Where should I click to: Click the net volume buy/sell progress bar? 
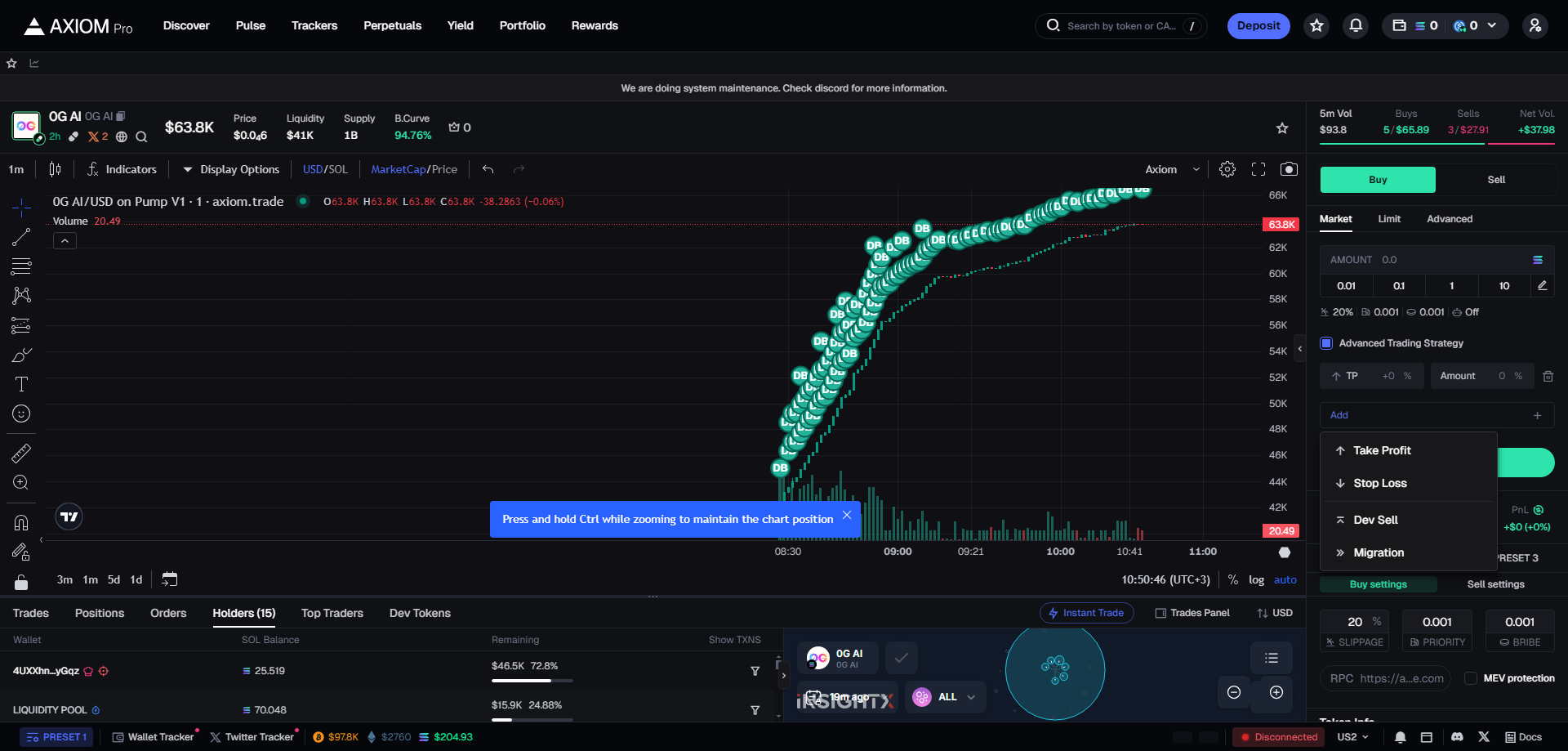(x=1437, y=145)
